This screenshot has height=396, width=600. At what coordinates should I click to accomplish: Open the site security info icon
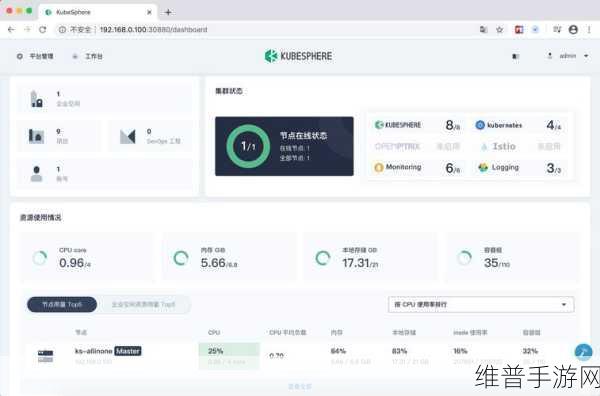[62, 29]
